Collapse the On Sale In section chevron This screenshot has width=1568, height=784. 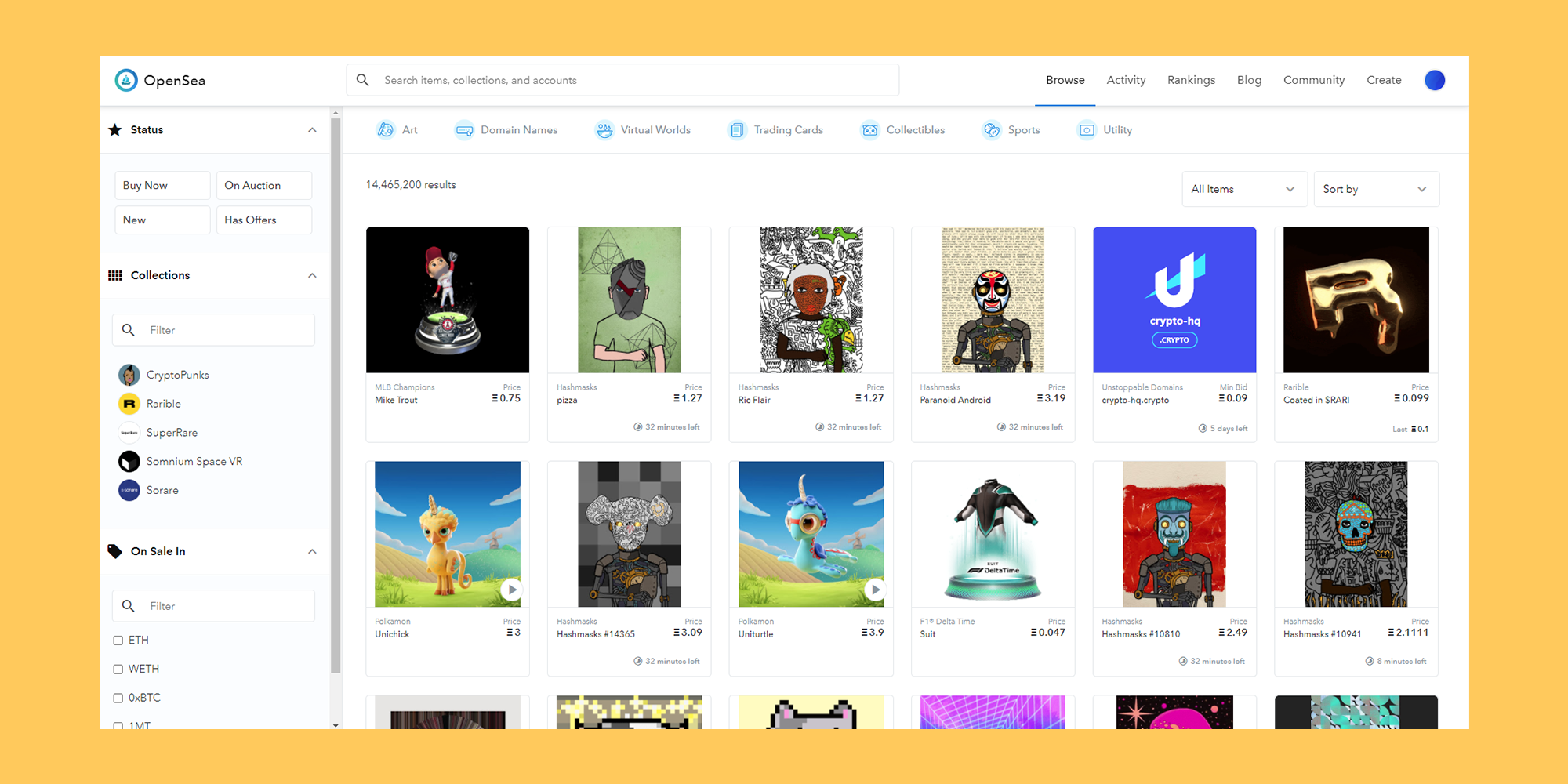[312, 552]
